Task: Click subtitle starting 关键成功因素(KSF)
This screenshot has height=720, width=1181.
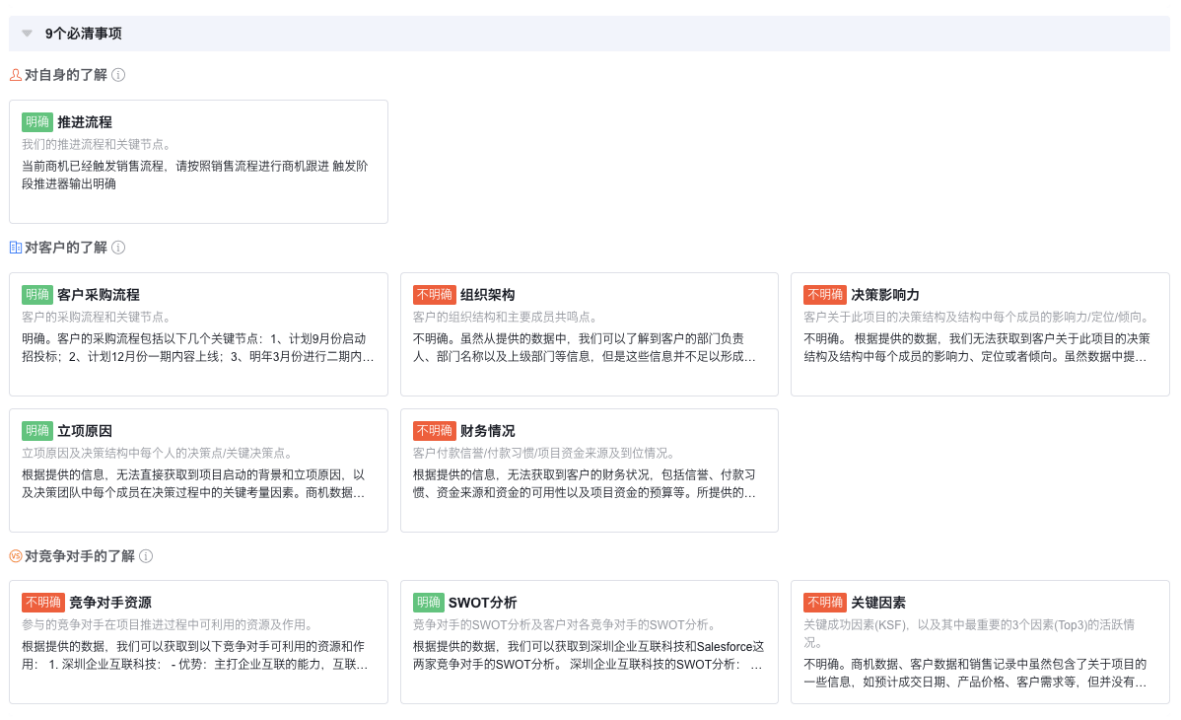Action: pos(969,633)
